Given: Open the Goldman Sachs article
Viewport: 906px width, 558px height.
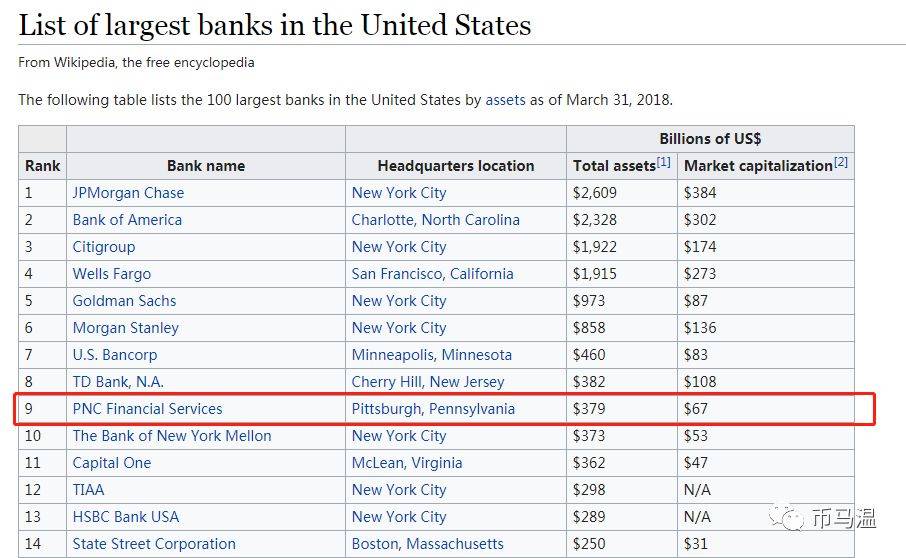Looking at the screenshot, I should [124, 301].
